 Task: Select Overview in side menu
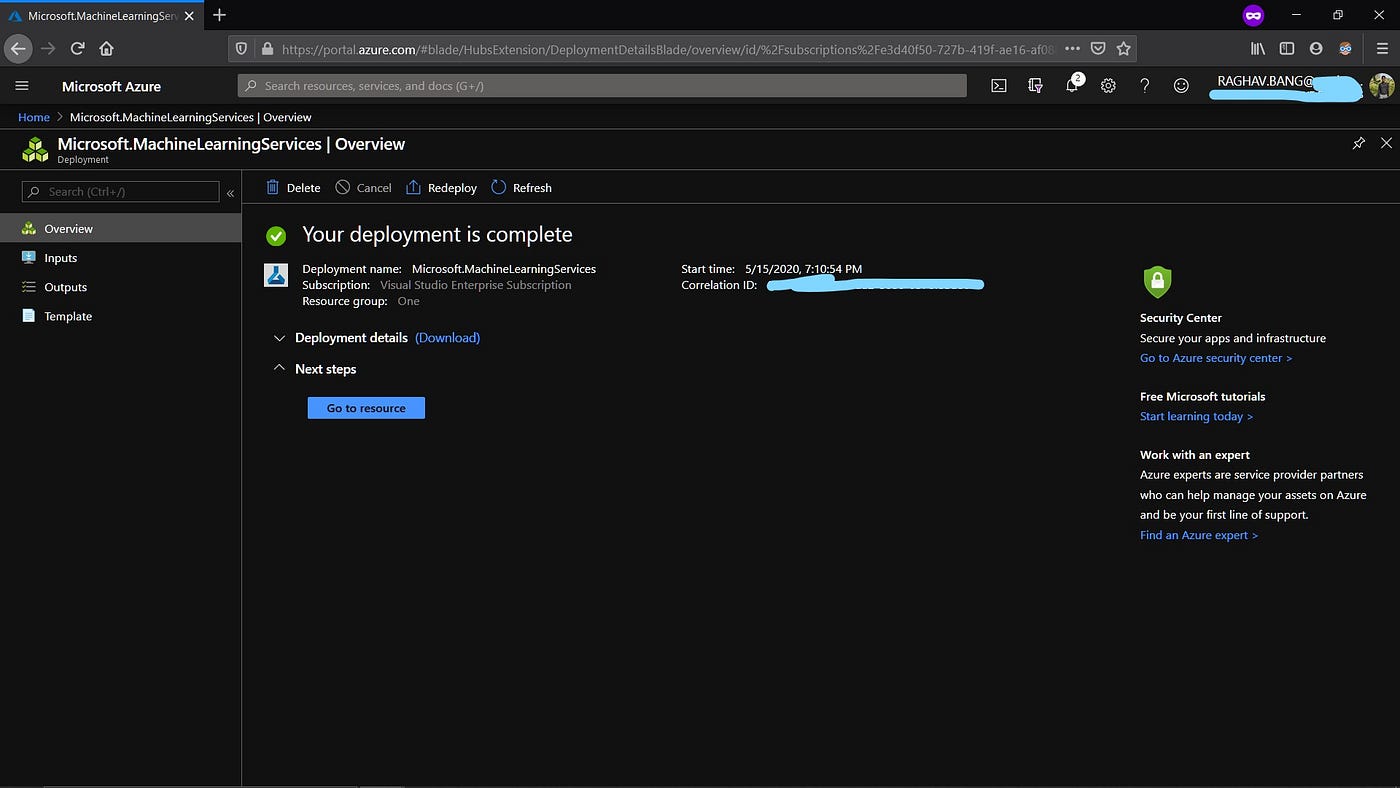120,229
